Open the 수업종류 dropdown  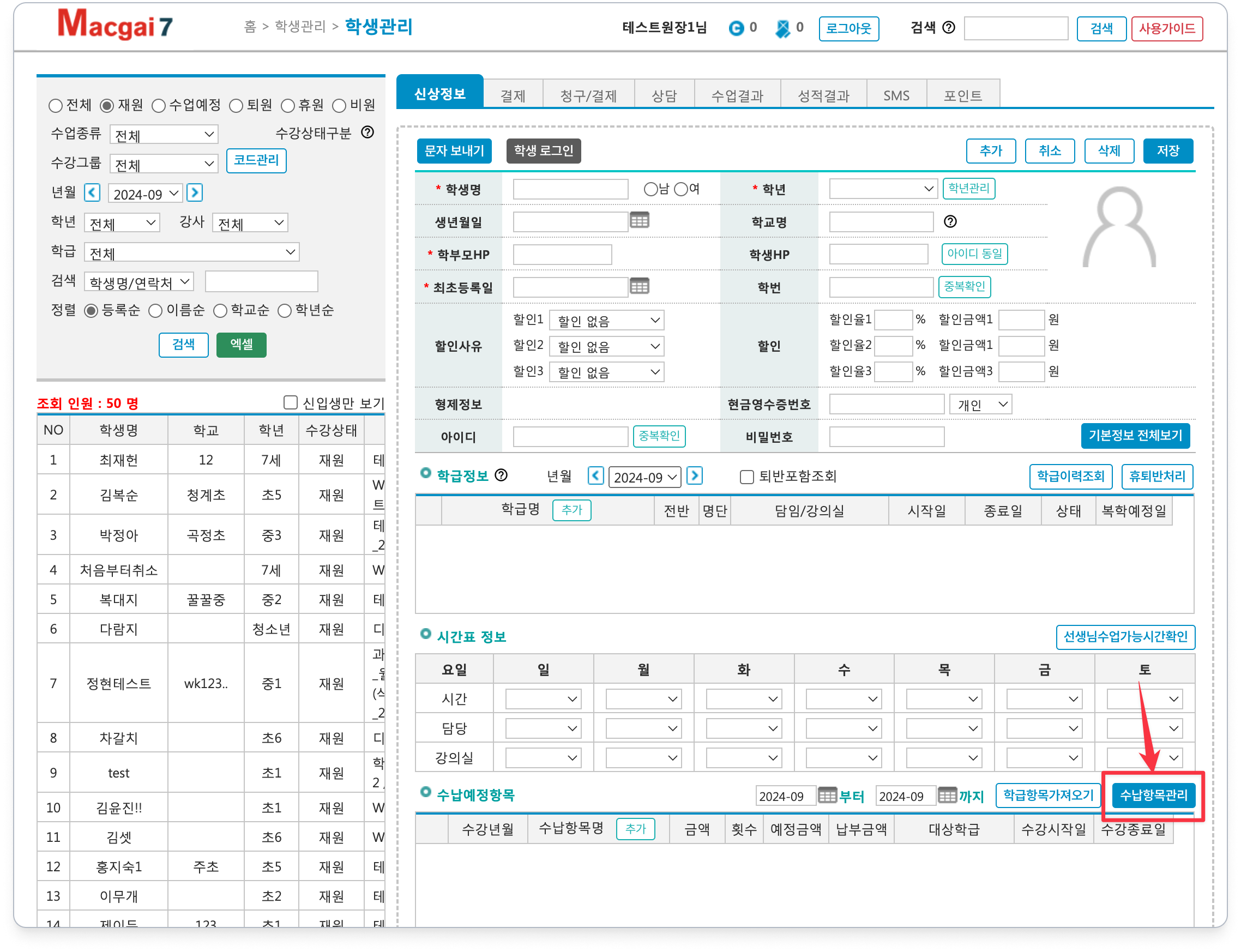[164, 135]
